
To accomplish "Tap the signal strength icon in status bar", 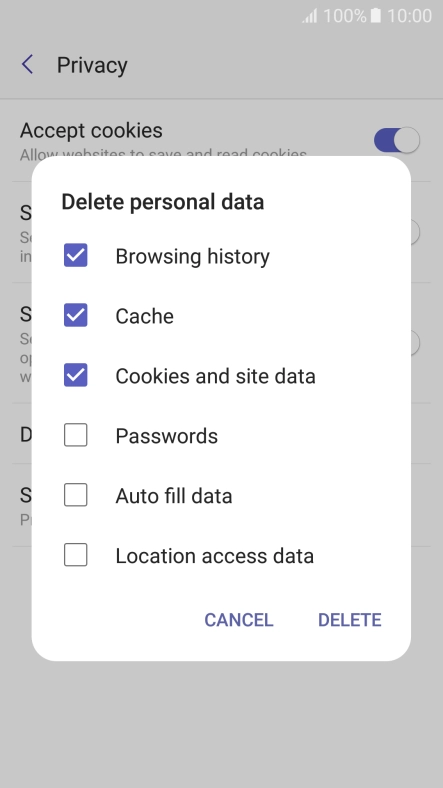I will (x=309, y=16).
